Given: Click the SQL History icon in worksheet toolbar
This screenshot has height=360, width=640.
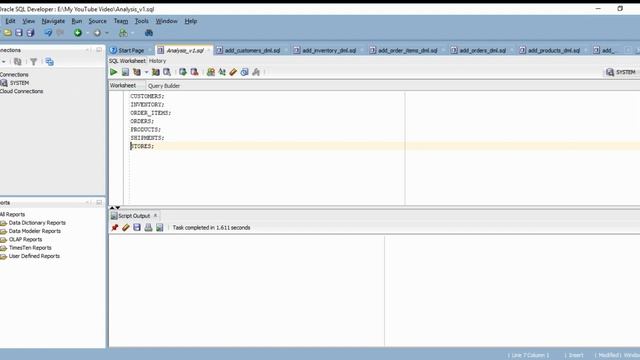Looking at the screenshot, I should pyautogui.click(x=244, y=72).
